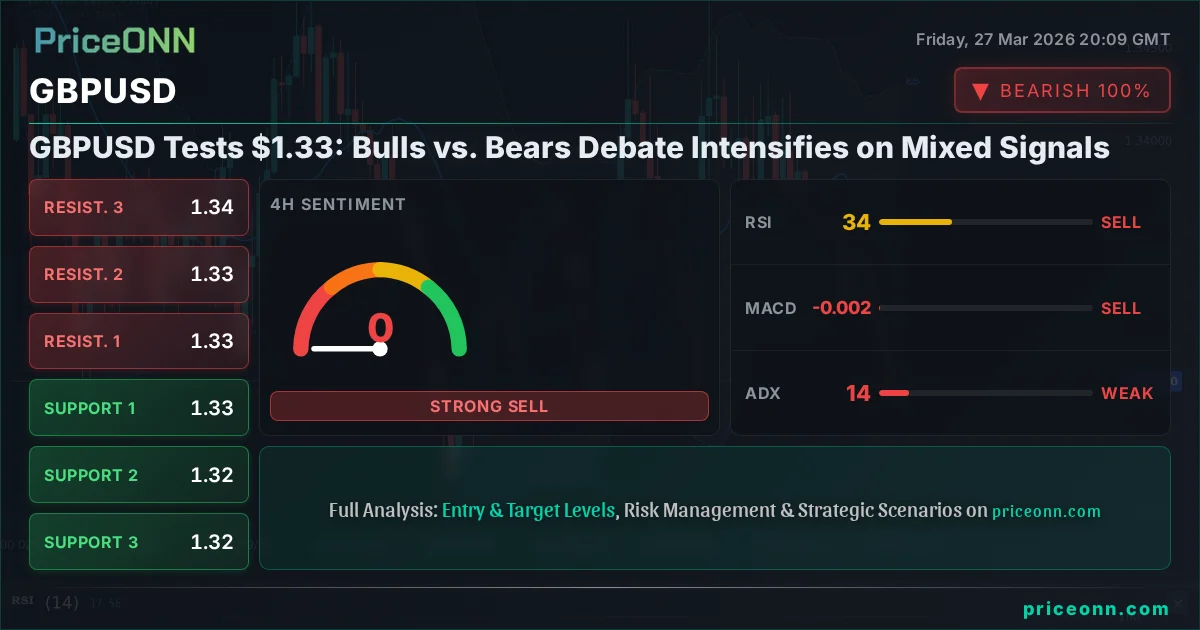Select the SUPPORT 2 level row
This screenshot has width=1200, height=630.
[x=139, y=475]
